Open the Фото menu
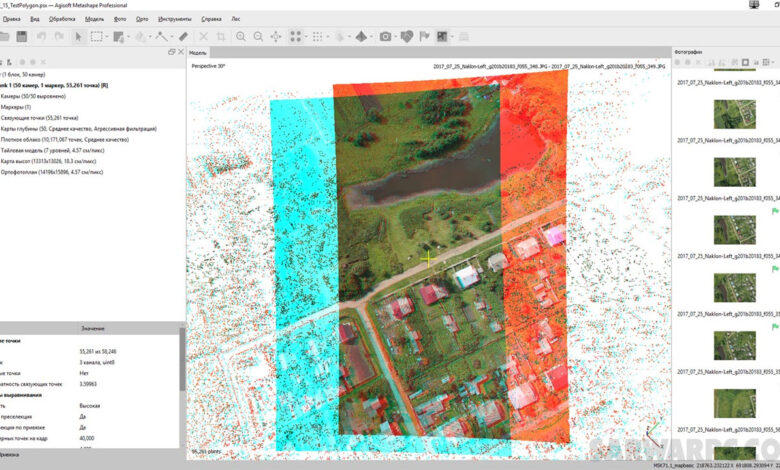780x470 pixels. (x=120, y=19)
